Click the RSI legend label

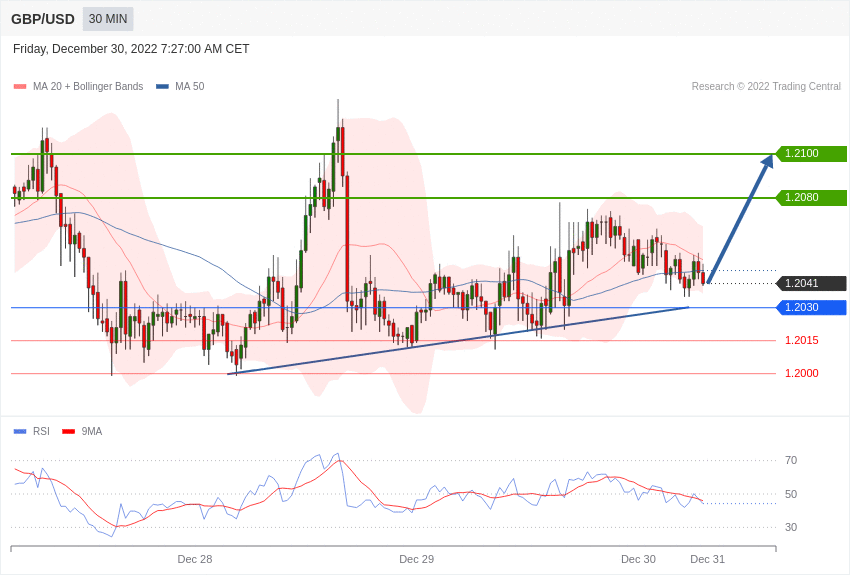(x=41, y=431)
